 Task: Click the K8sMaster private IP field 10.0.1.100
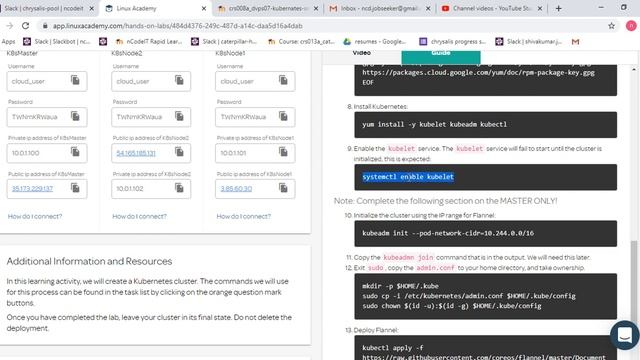point(47,153)
